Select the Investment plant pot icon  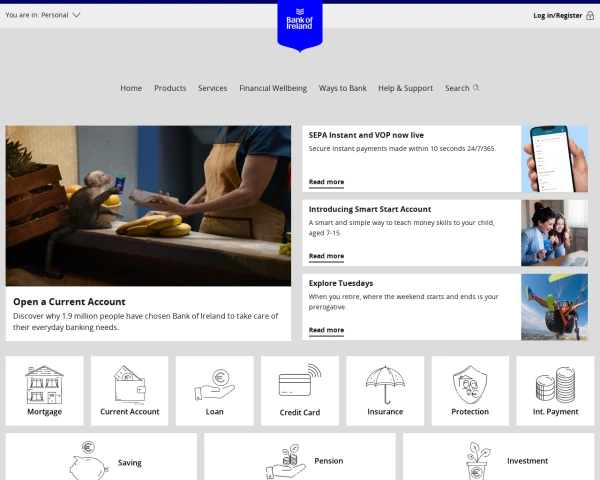[478, 460]
